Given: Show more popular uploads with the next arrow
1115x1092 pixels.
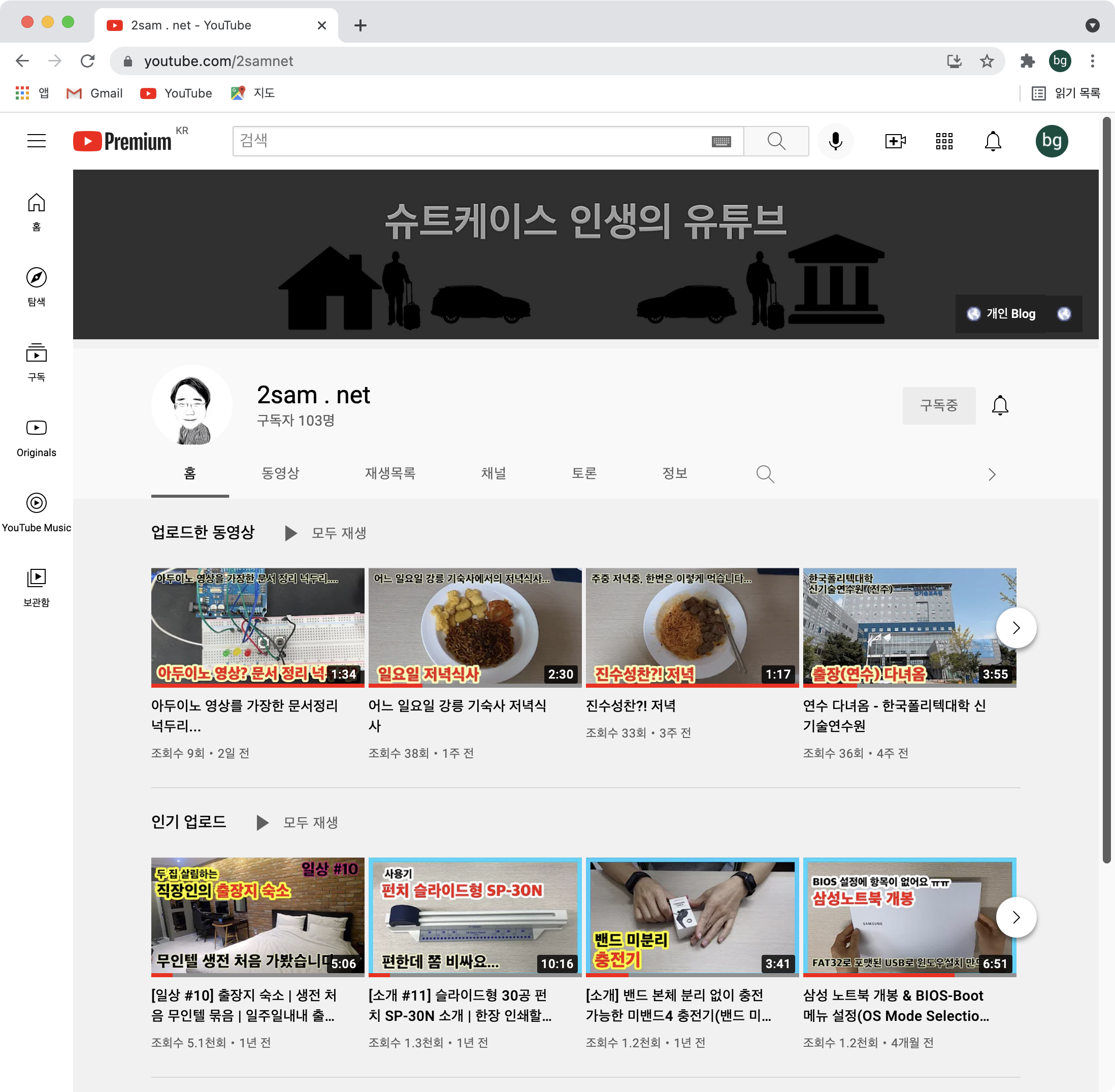Looking at the screenshot, I should (x=1016, y=917).
